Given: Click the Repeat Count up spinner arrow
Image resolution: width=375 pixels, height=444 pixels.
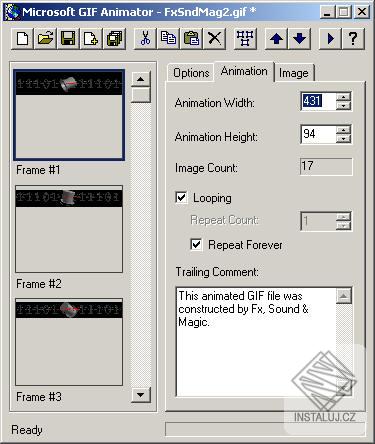Looking at the screenshot, I should pyautogui.click(x=343, y=217).
